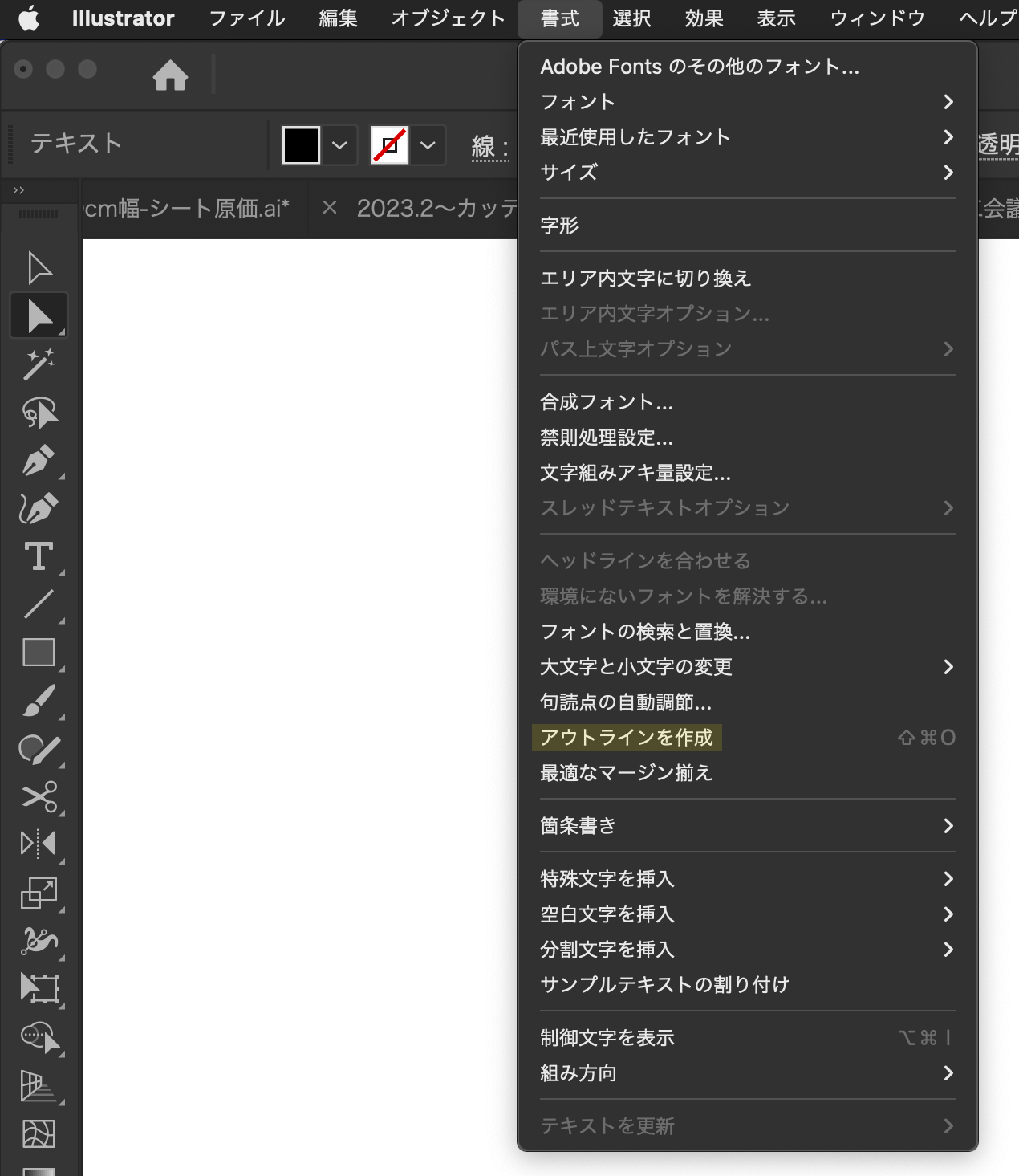Image resolution: width=1019 pixels, height=1176 pixels.
Task: Open the 選択 menu
Action: click(x=631, y=18)
